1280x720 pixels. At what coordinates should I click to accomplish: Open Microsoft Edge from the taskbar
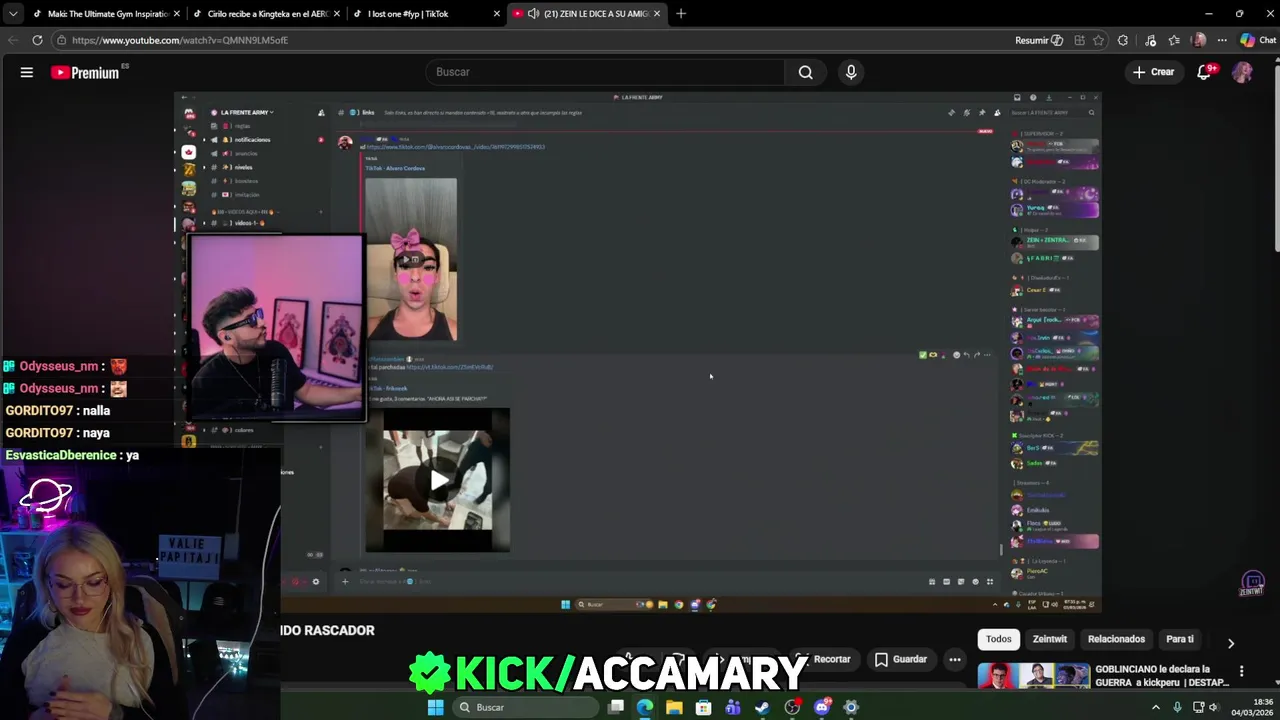(x=645, y=707)
